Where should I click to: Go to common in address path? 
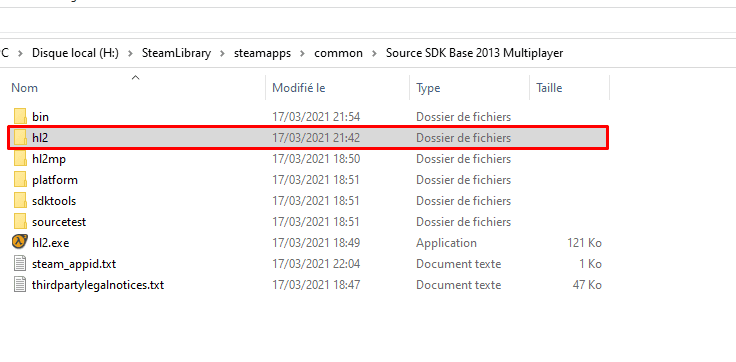[338, 53]
